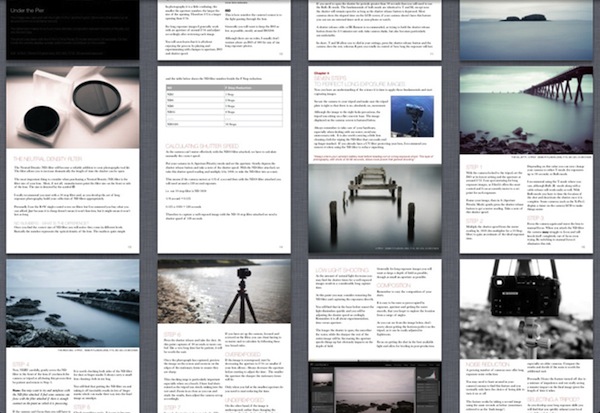Open the Neutral Density Filter page thumbnail

[x=73, y=160]
